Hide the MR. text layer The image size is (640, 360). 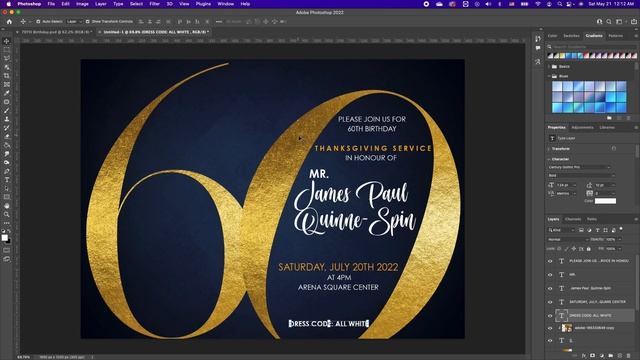[550, 275]
